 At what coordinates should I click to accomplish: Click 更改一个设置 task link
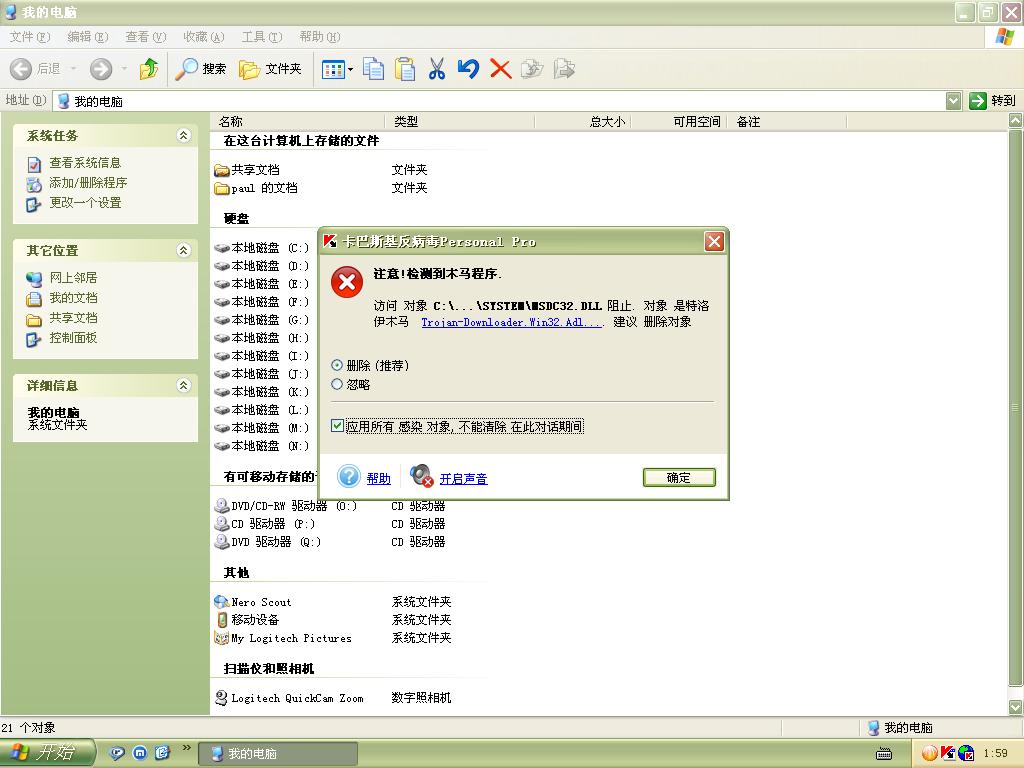[x=86, y=202]
